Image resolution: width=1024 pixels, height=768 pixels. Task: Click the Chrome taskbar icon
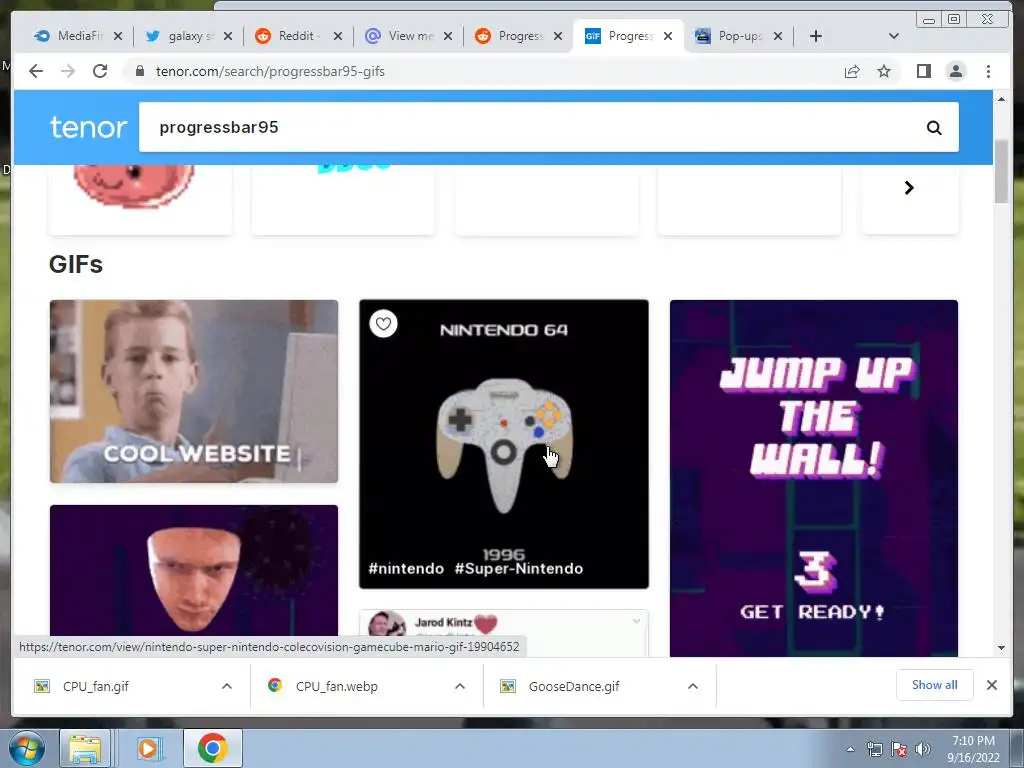tap(212, 748)
